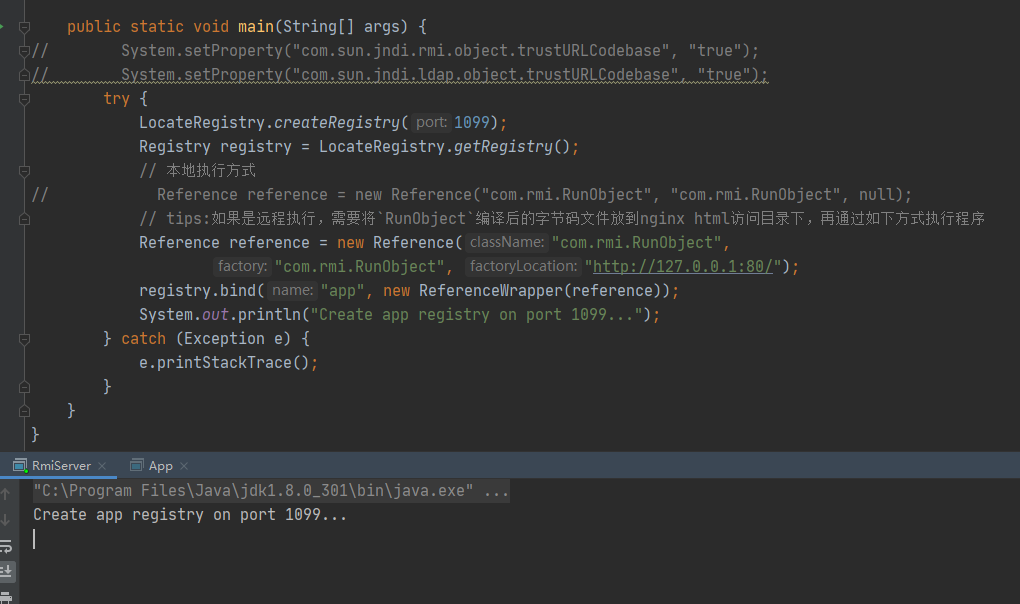Click the console output 'Create app registry on port 1099...'
Image resolution: width=1020 pixels, height=604 pixels.
click(x=190, y=515)
